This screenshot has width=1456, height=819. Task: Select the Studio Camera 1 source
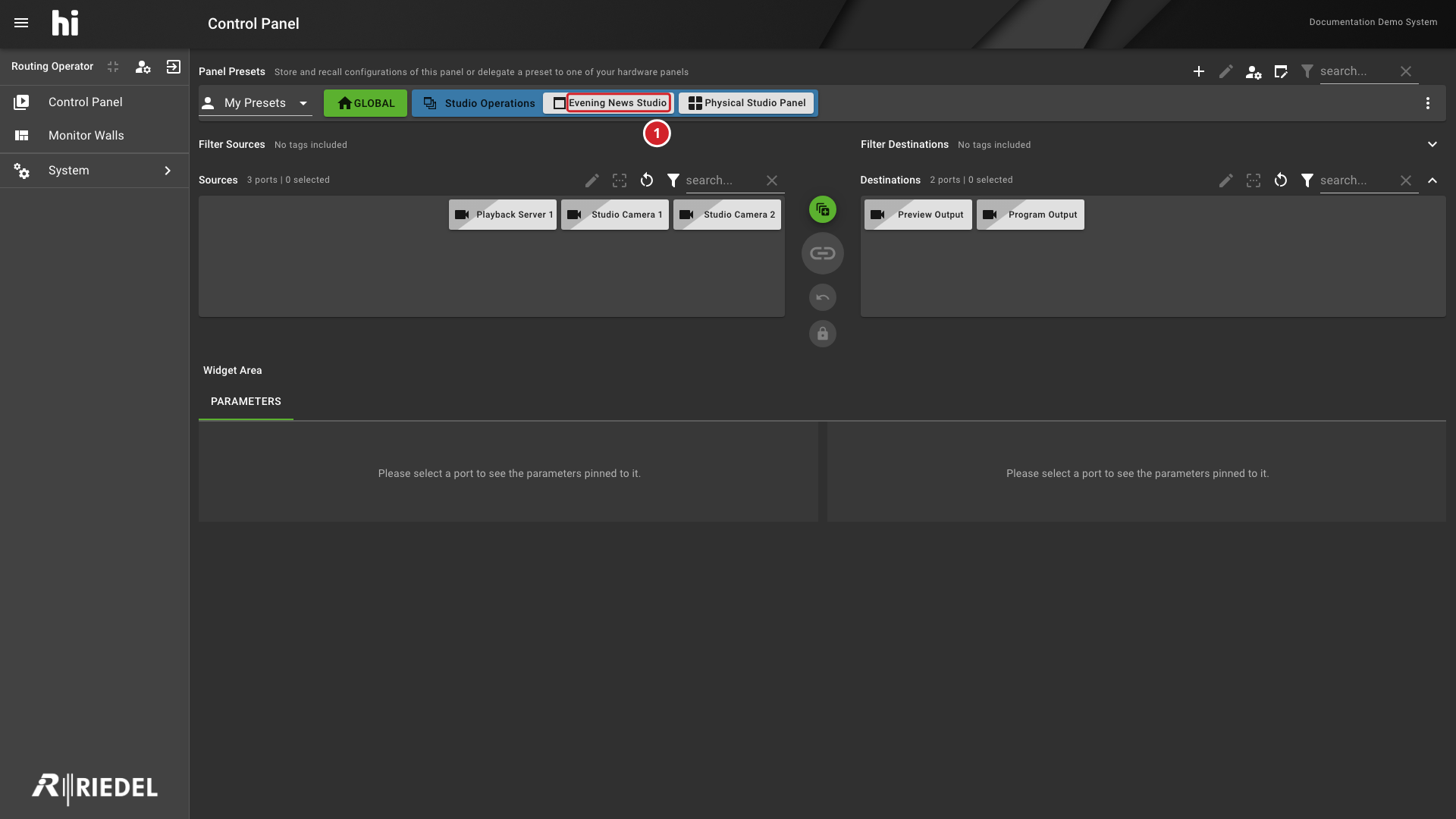click(x=615, y=215)
